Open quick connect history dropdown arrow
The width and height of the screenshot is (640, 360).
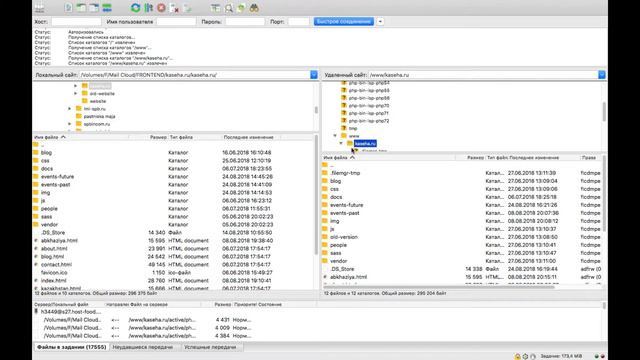[380, 21]
